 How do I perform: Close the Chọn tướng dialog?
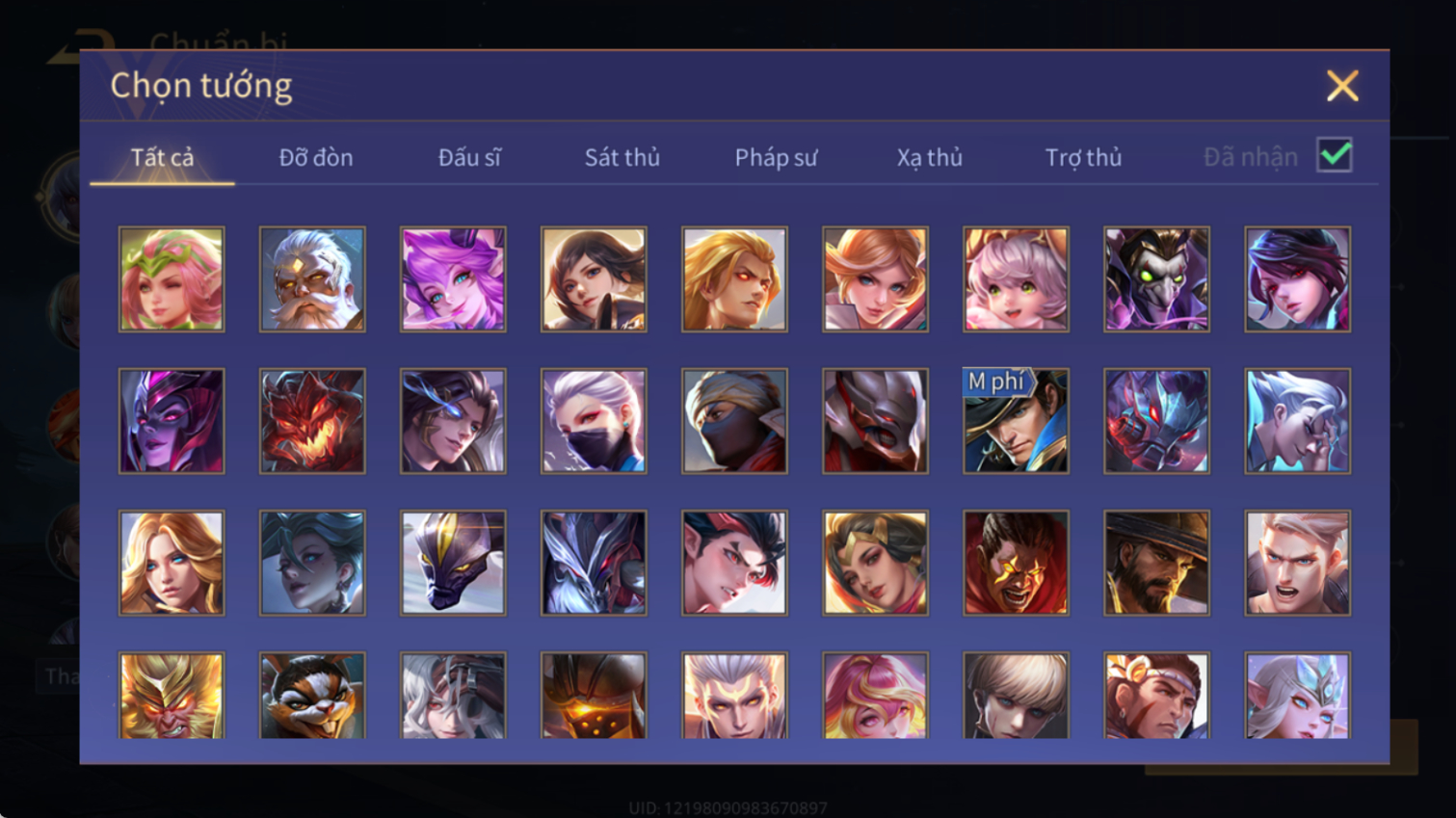[x=1342, y=86]
